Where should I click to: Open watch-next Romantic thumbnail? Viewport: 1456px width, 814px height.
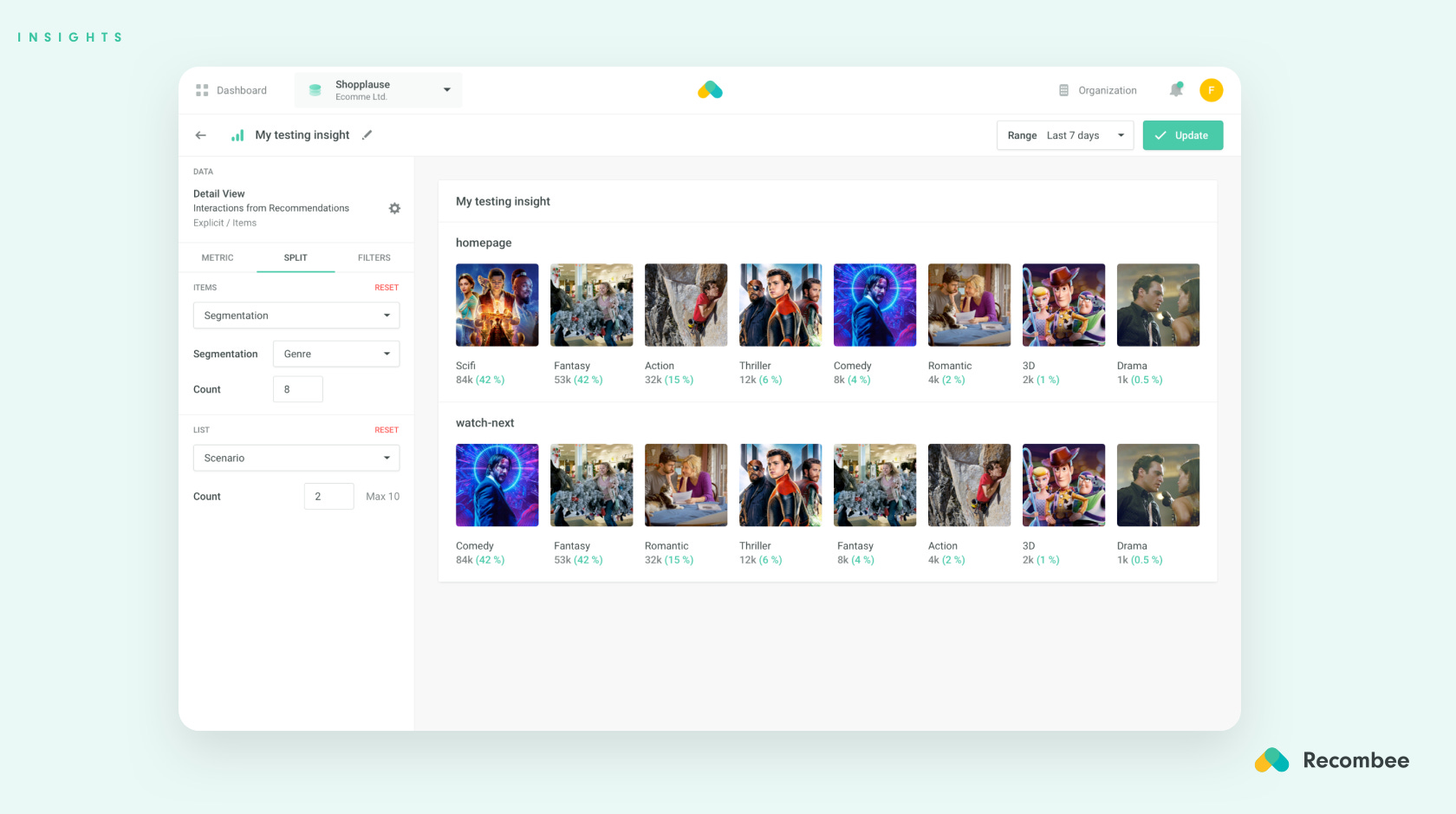pos(686,485)
